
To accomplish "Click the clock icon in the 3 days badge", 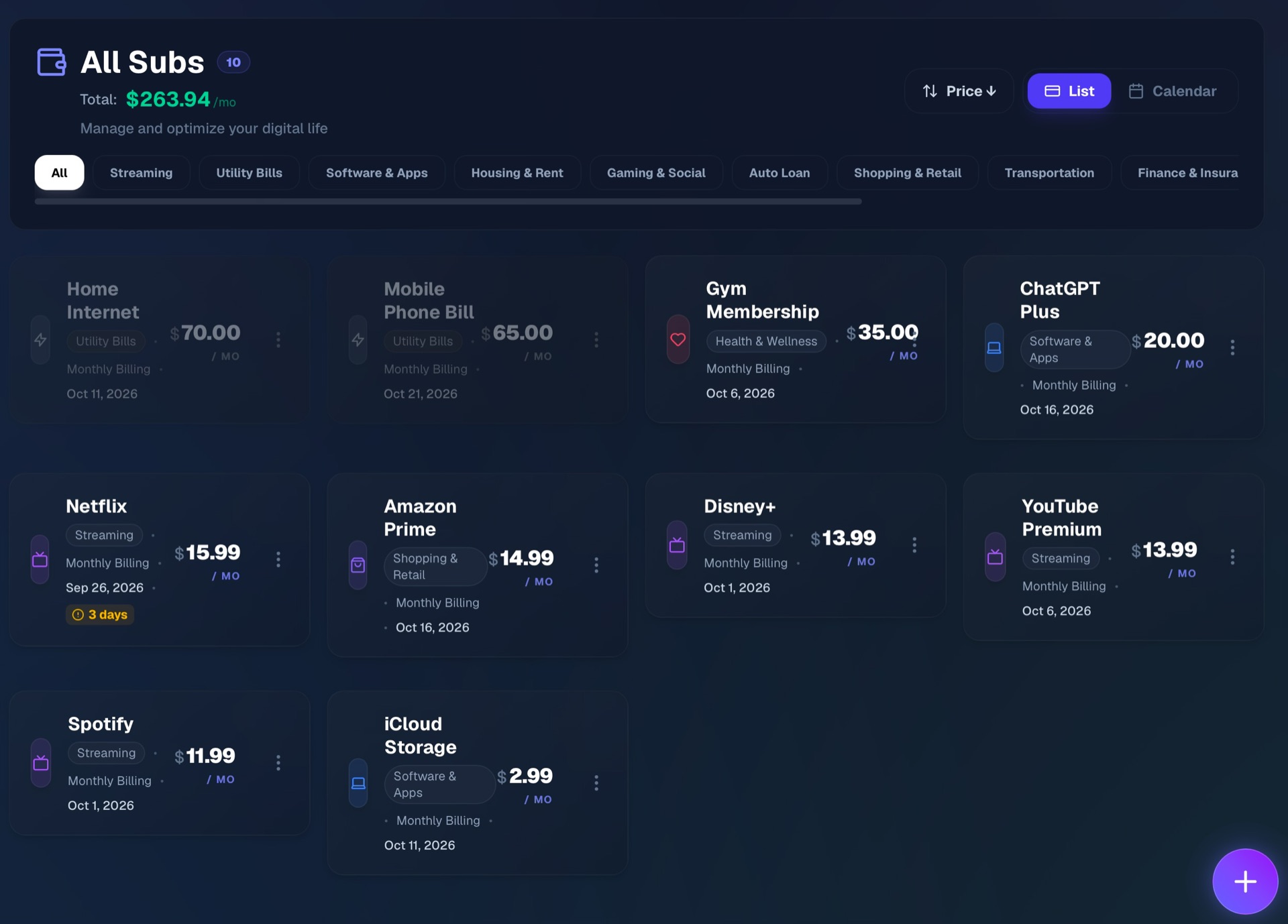I will 78,615.
